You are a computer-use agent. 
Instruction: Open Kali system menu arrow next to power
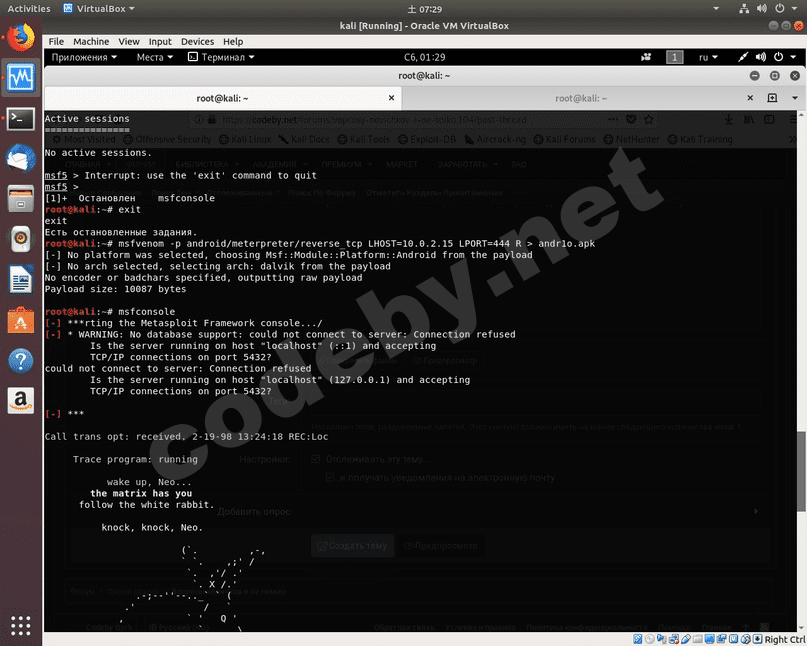coord(793,57)
